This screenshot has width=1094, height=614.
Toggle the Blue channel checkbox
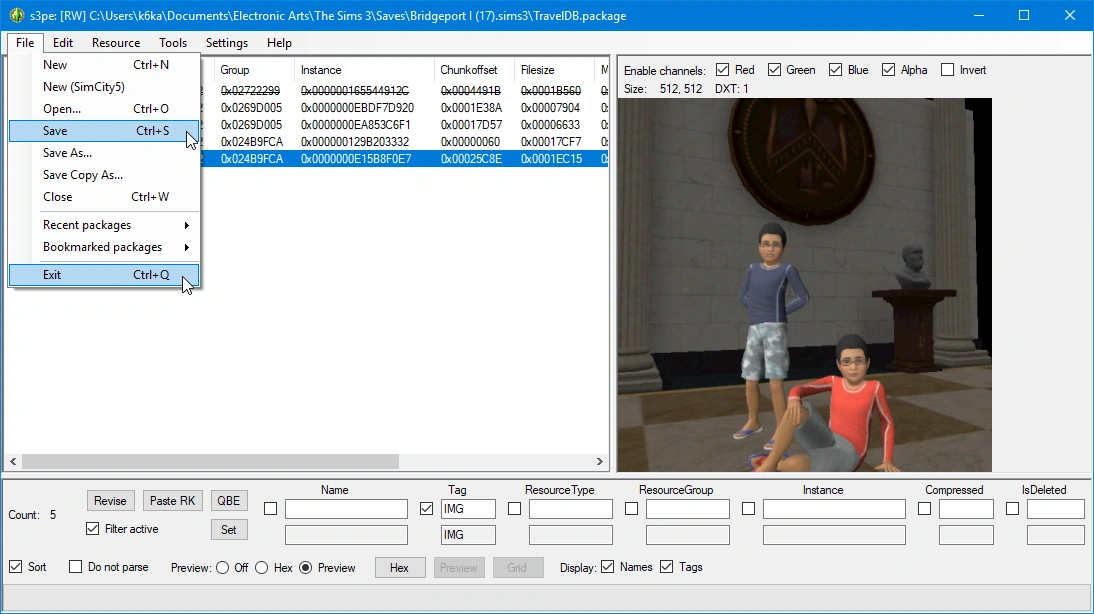[836, 70]
